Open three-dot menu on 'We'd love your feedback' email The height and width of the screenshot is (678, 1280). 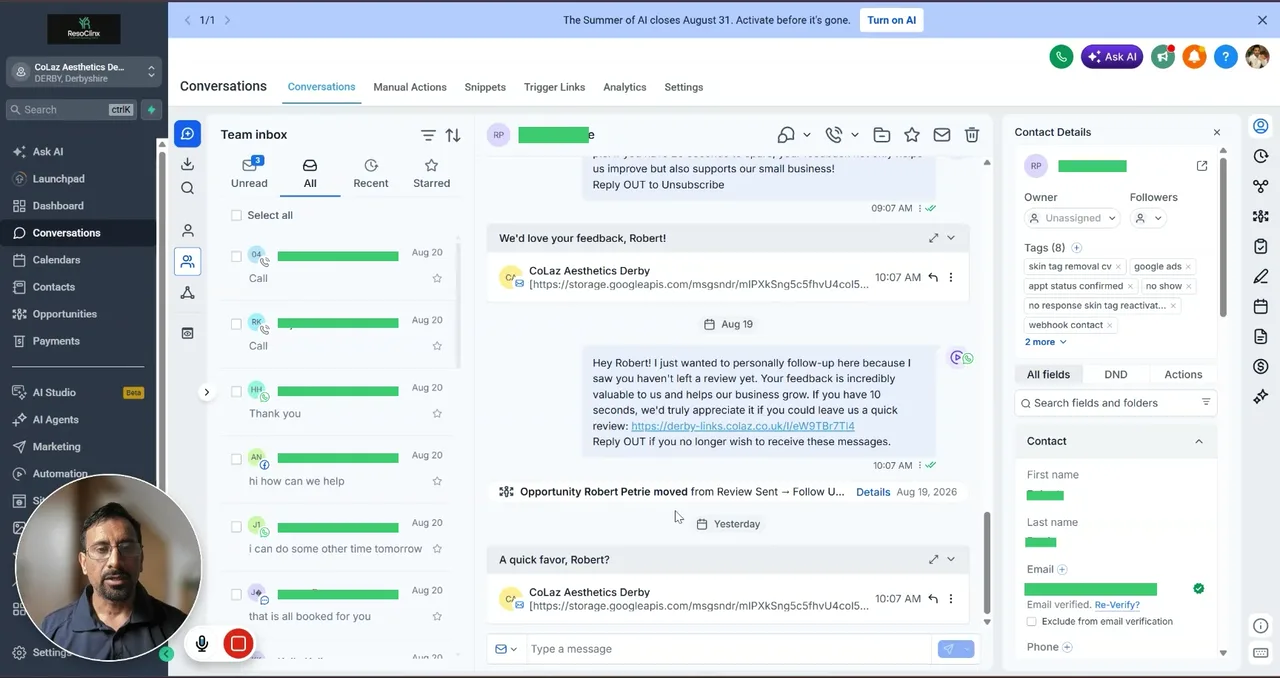click(x=951, y=277)
